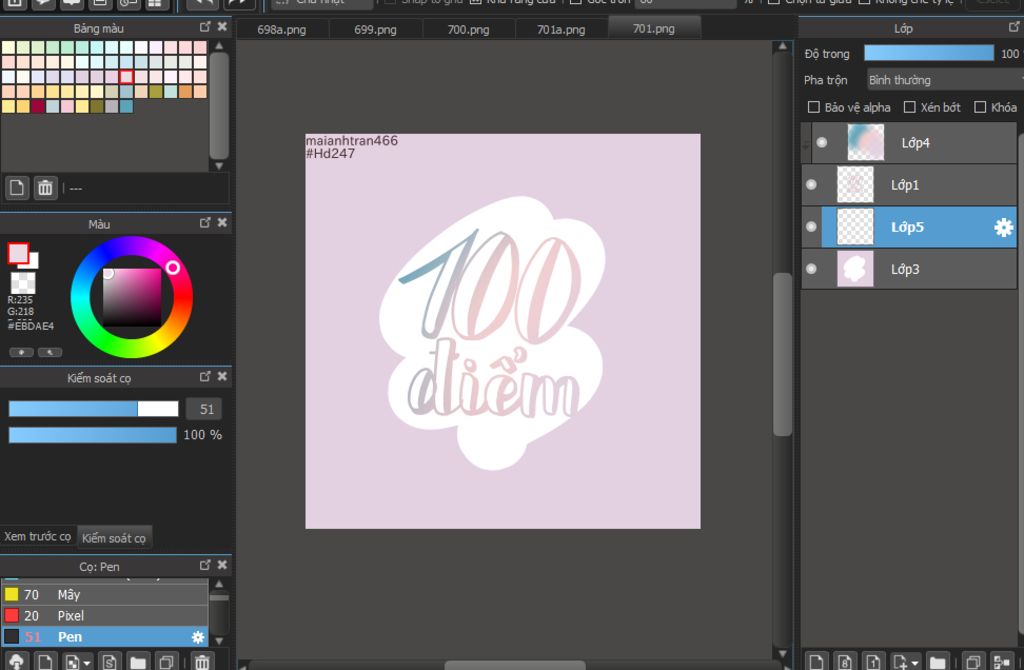The height and width of the screenshot is (670, 1024).
Task: Enable Xén bớt clipping checkbox
Action: 909,107
